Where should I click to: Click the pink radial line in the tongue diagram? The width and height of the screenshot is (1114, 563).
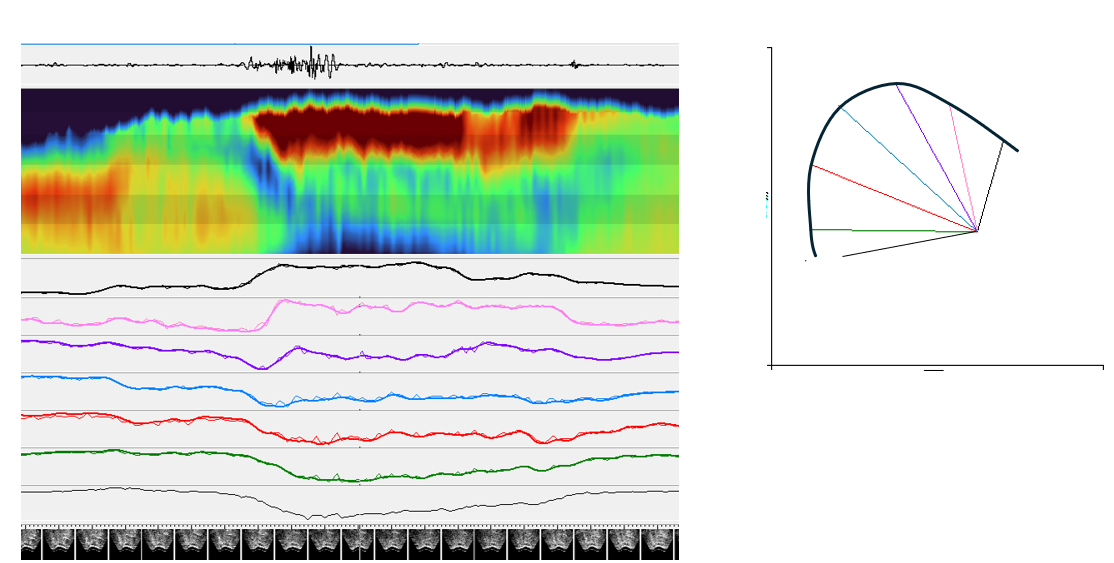(964, 170)
